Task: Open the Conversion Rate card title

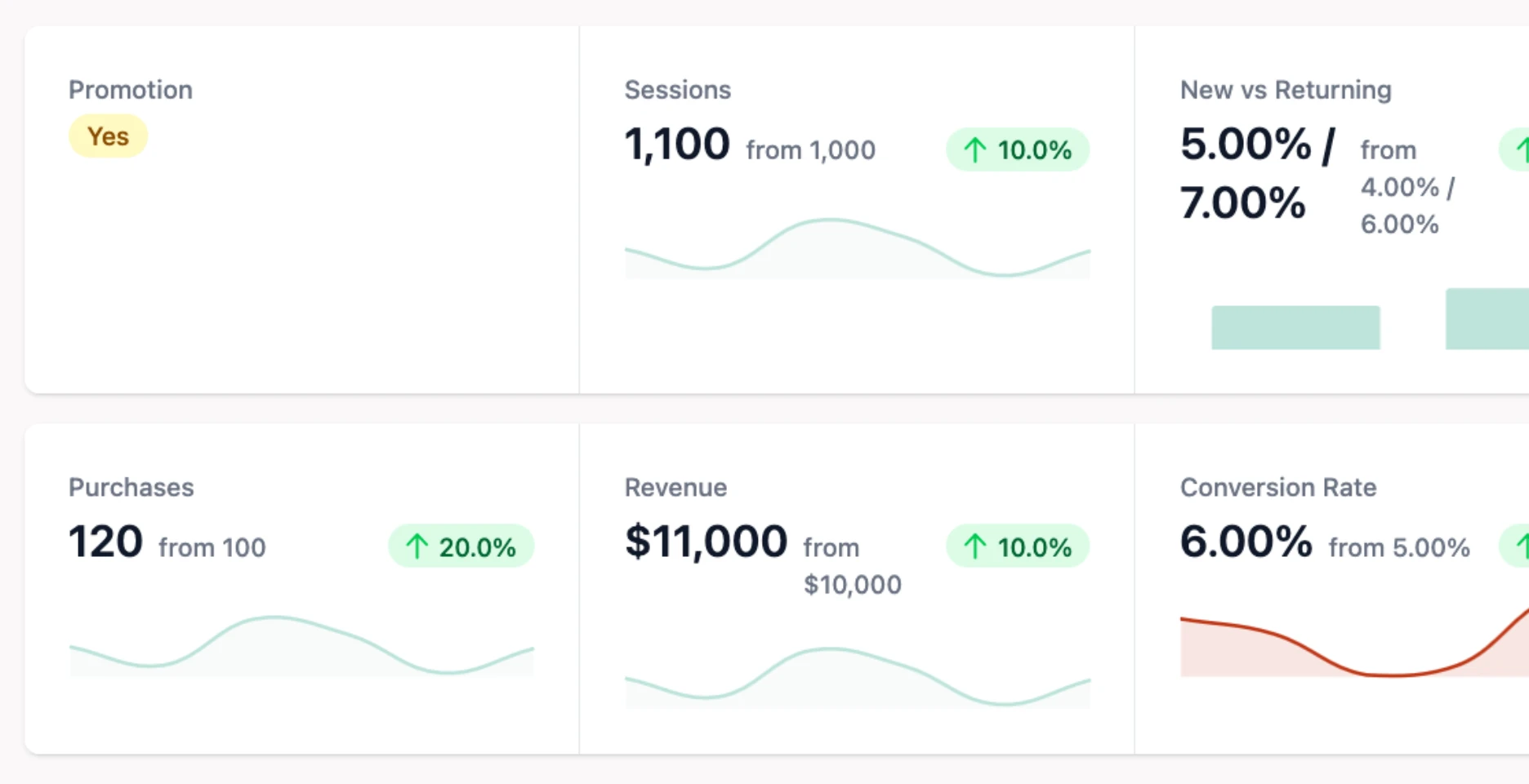Action: 1278,488
